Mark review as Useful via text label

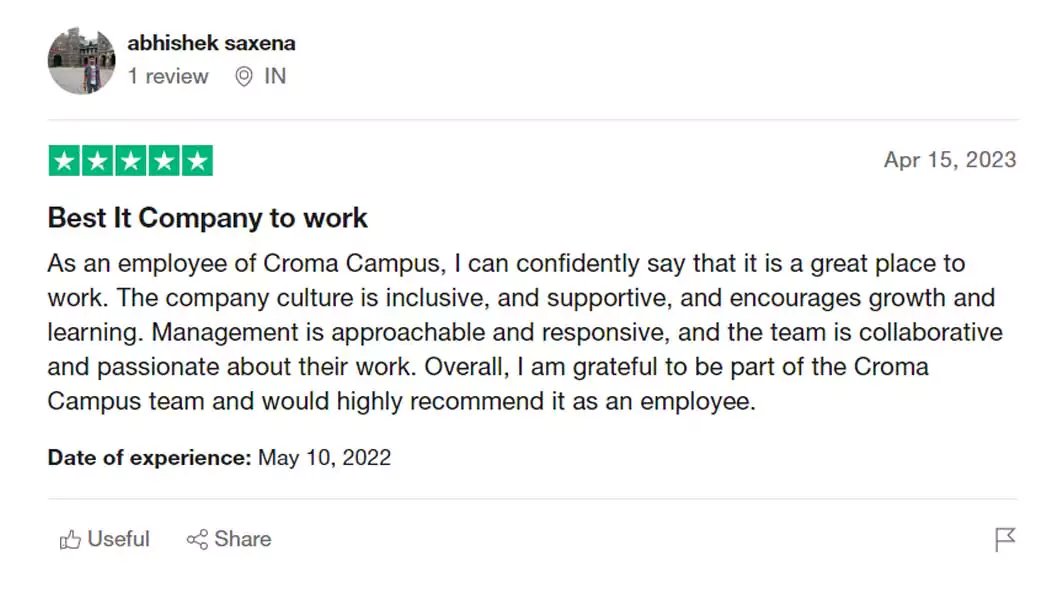(x=118, y=540)
